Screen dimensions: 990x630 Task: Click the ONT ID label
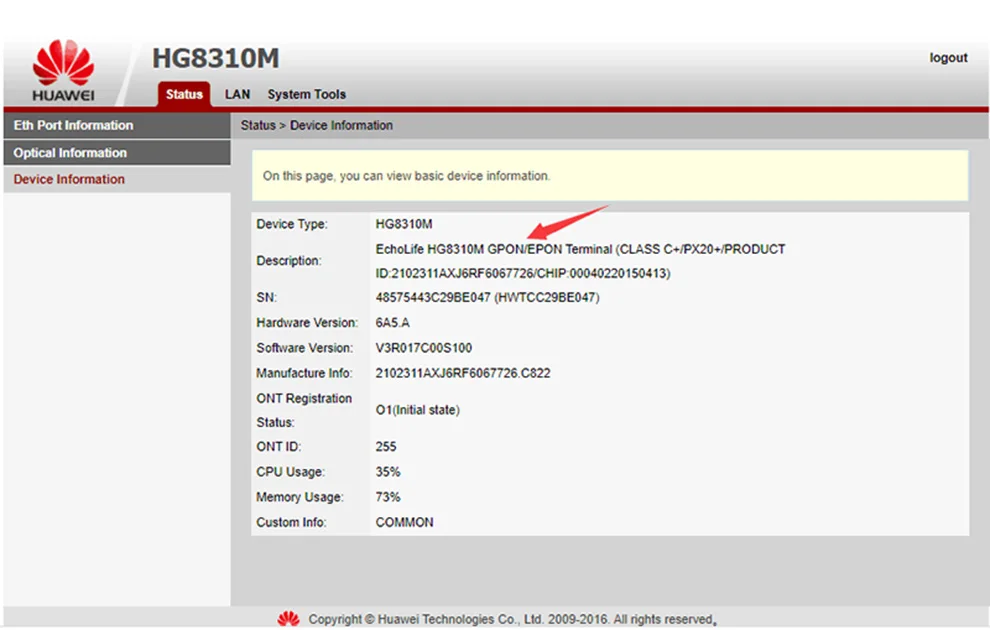click(278, 446)
